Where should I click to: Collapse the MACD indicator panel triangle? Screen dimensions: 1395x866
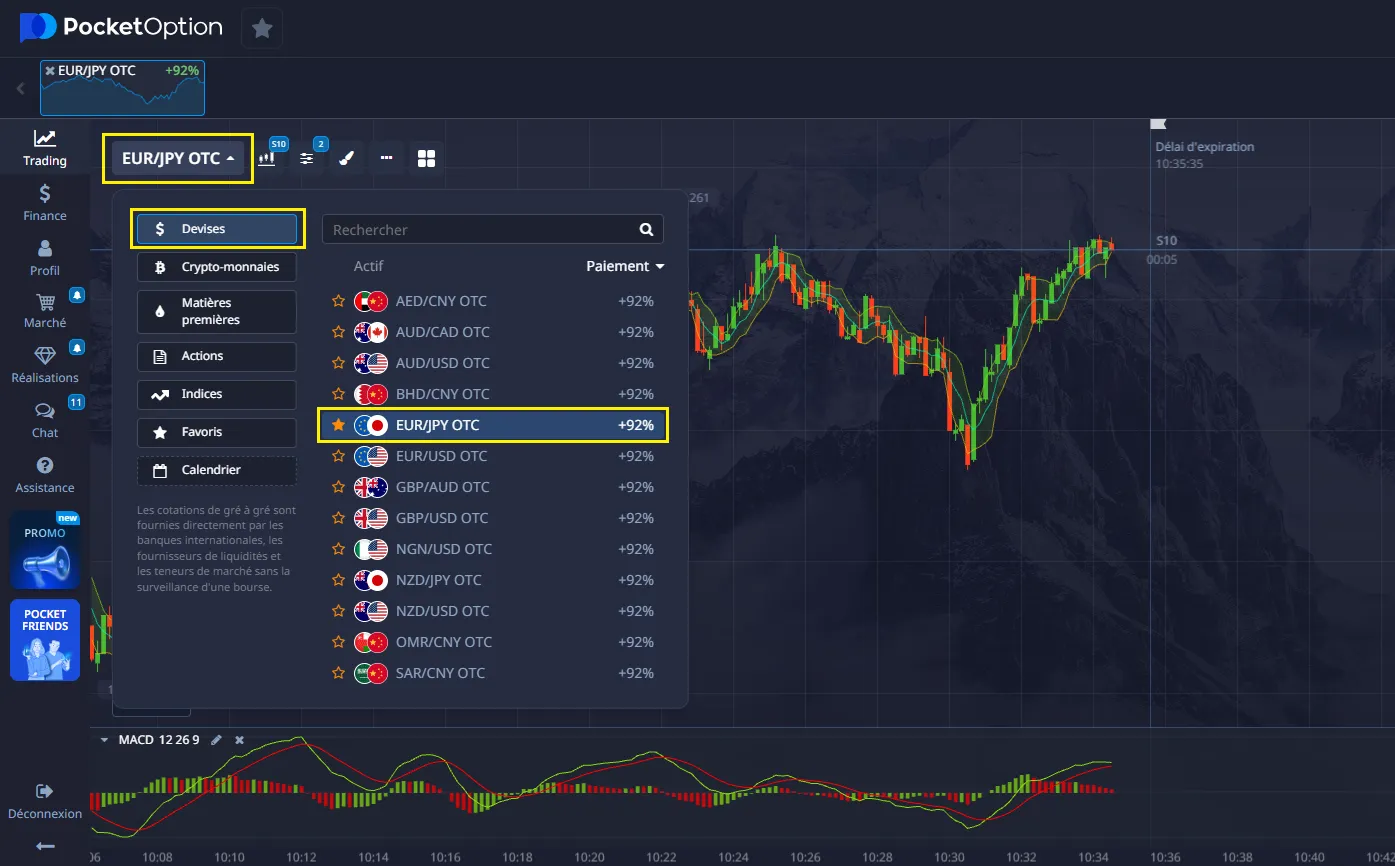tap(104, 740)
